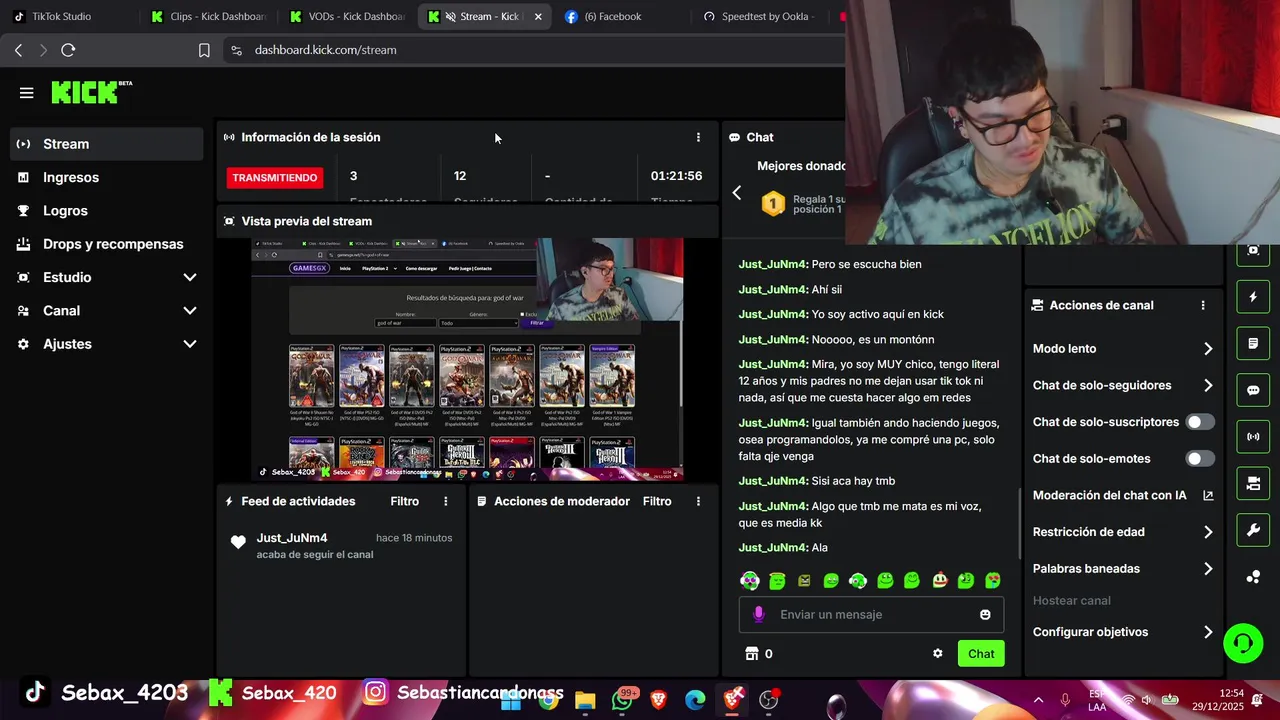Open the hamburger menu beside Kick logo

27,93
